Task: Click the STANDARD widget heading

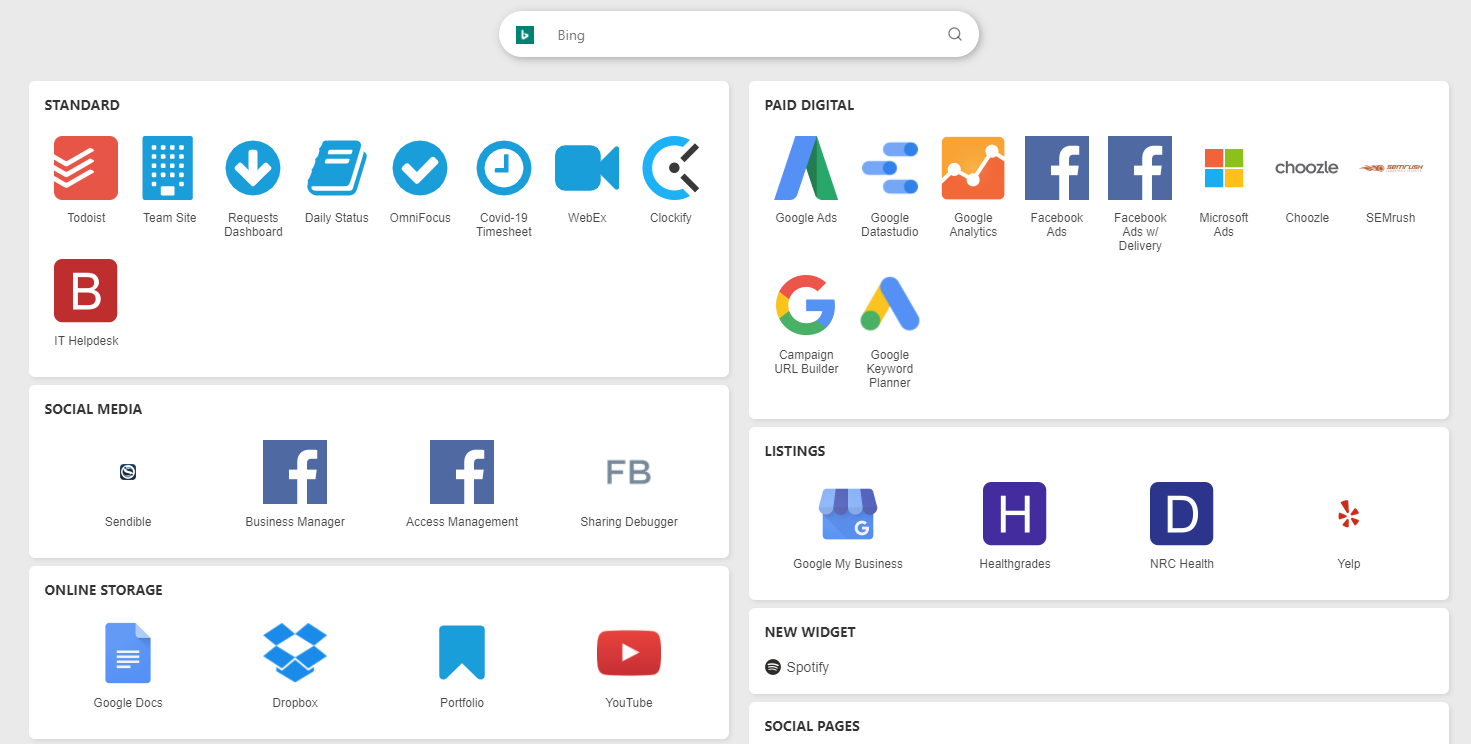Action: pyautogui.click(x=82, y=105)
